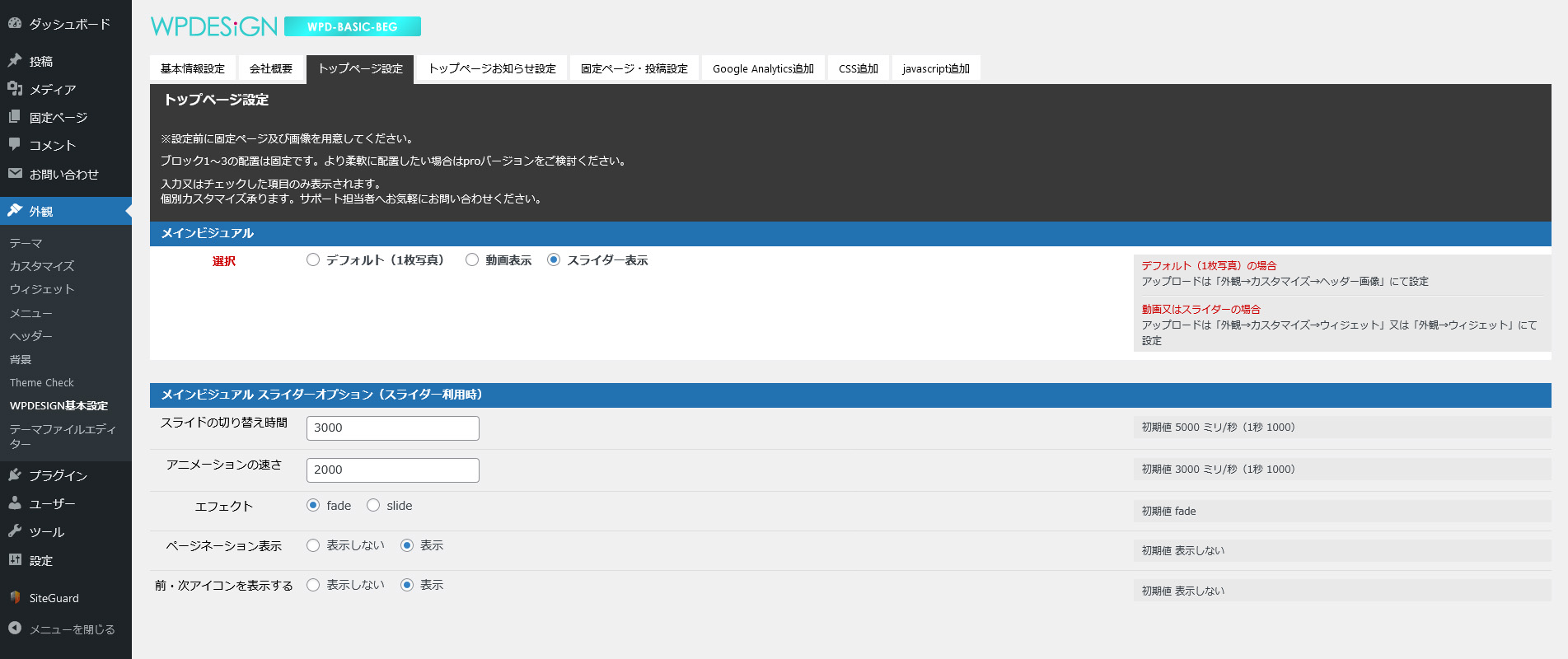Click the sliders icon for 設定
The height and width of the screenshot is (659, 1568).
[15, 559]
